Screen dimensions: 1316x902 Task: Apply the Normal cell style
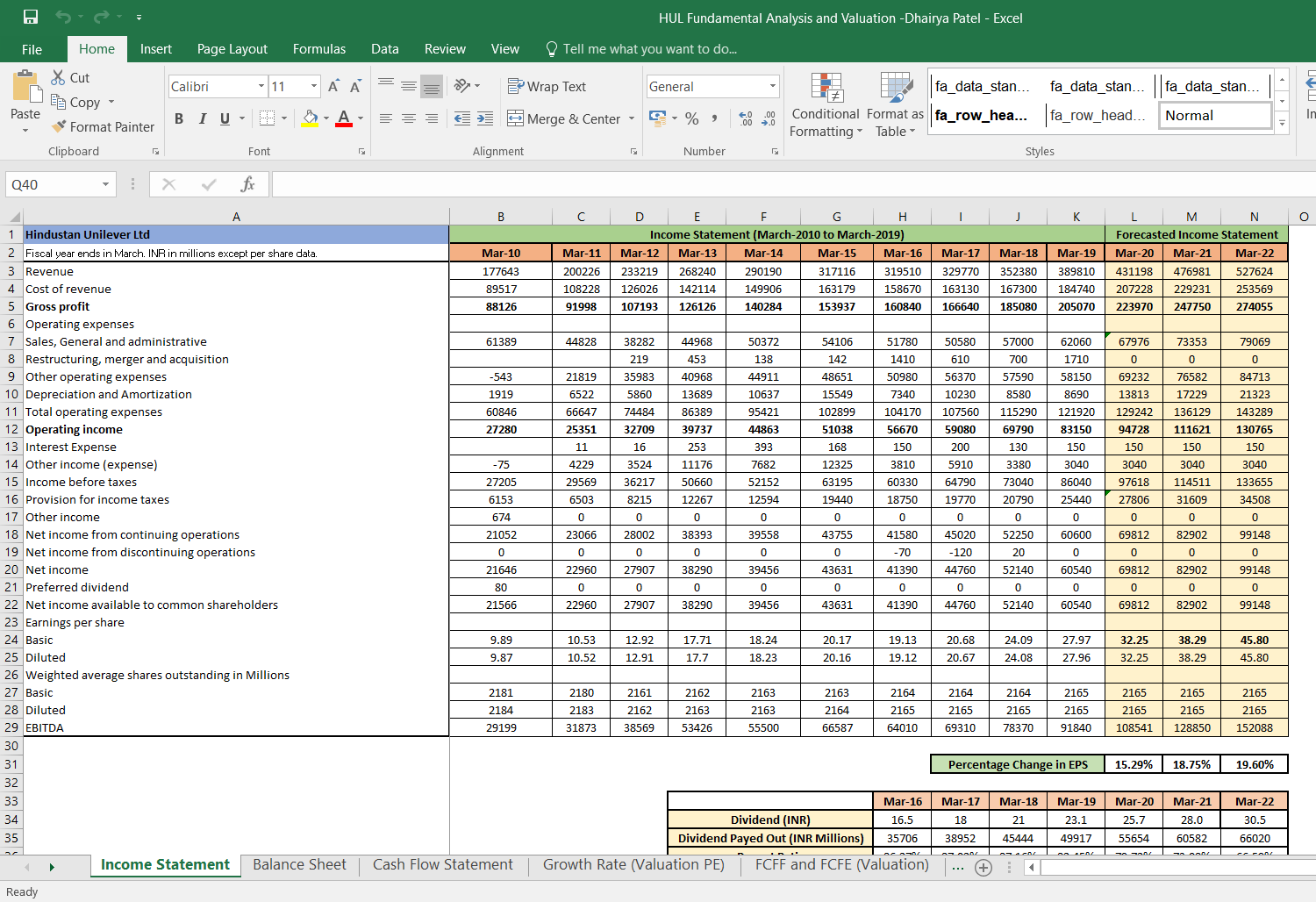(x=1215, y=115)
